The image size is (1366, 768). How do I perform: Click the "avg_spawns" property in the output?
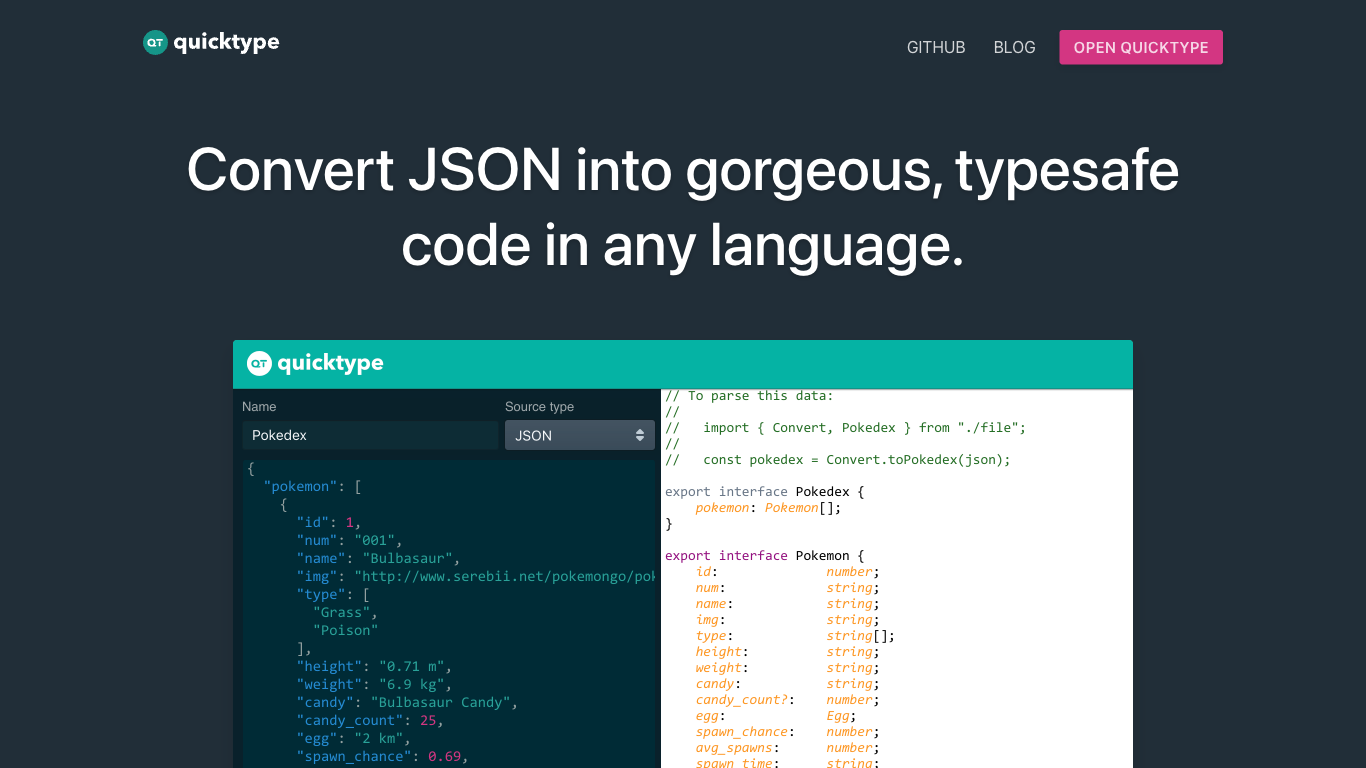coord(734,748)
